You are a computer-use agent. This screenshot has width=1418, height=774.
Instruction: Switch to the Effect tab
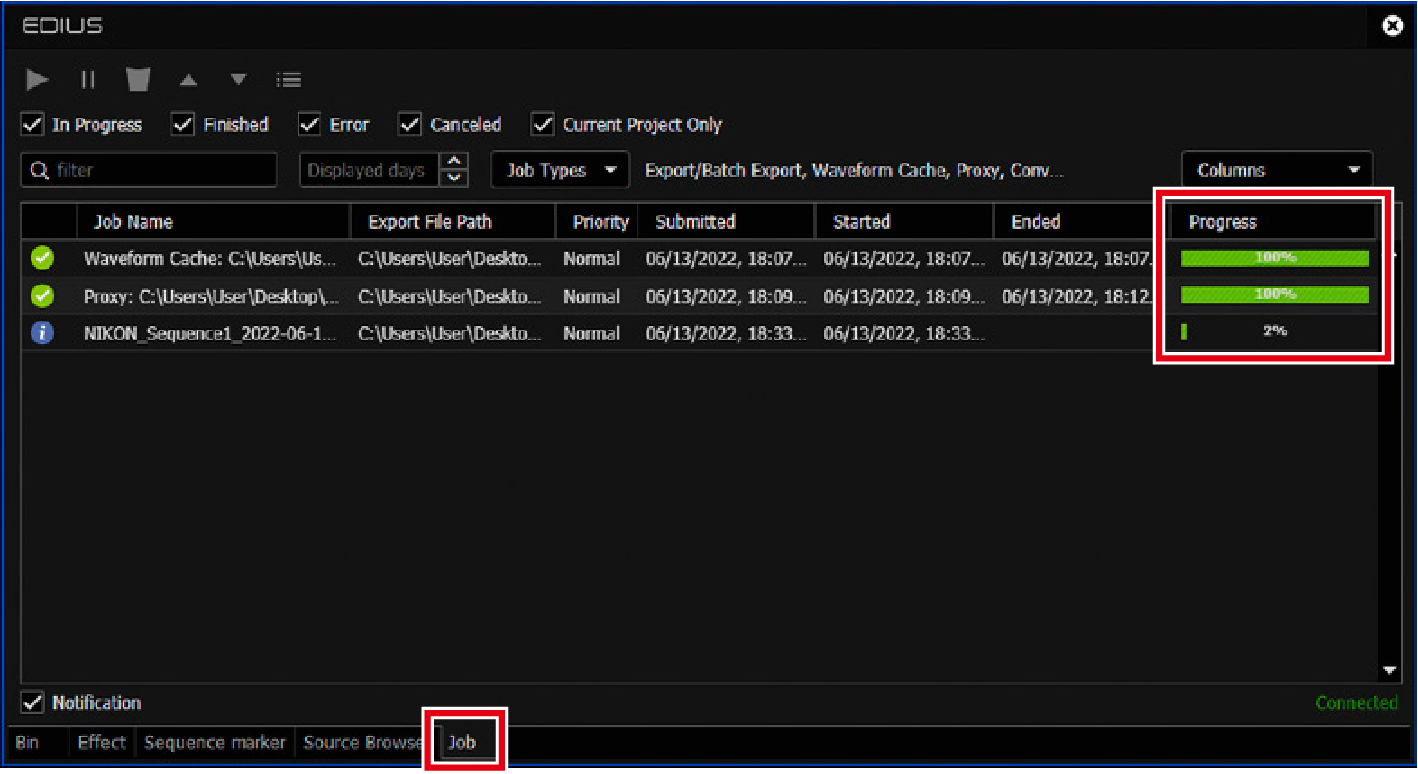click(x=101, y=743)
